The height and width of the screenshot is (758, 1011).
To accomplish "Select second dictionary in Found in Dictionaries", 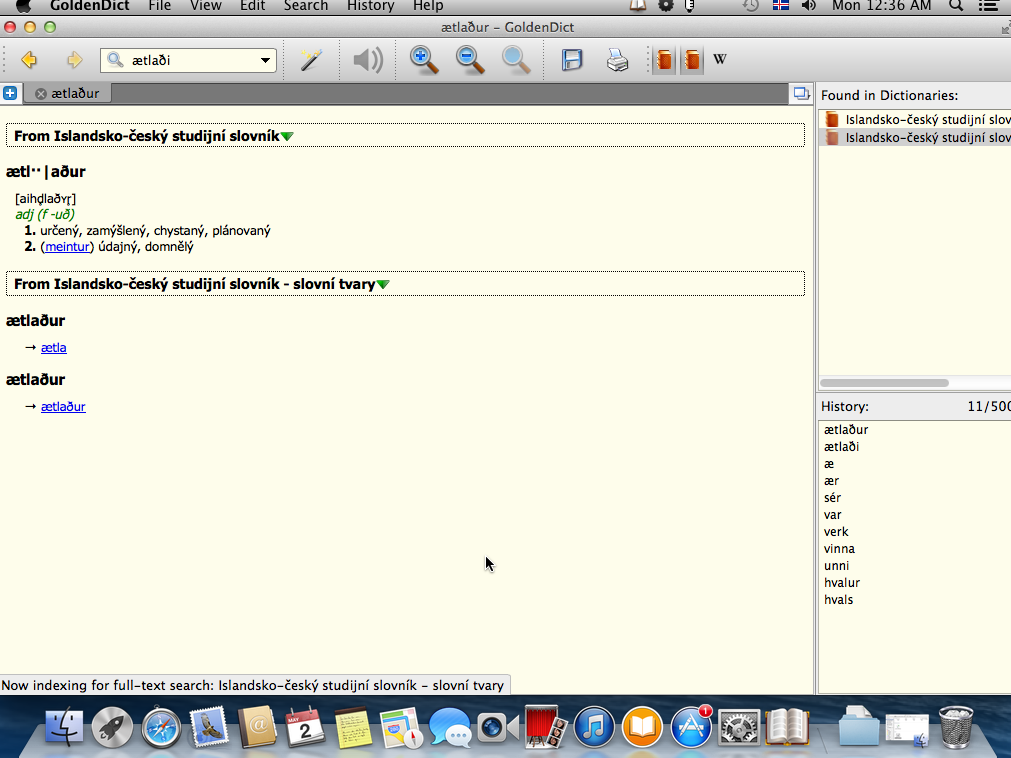I will pyautogui.click(x=915, y=138).
